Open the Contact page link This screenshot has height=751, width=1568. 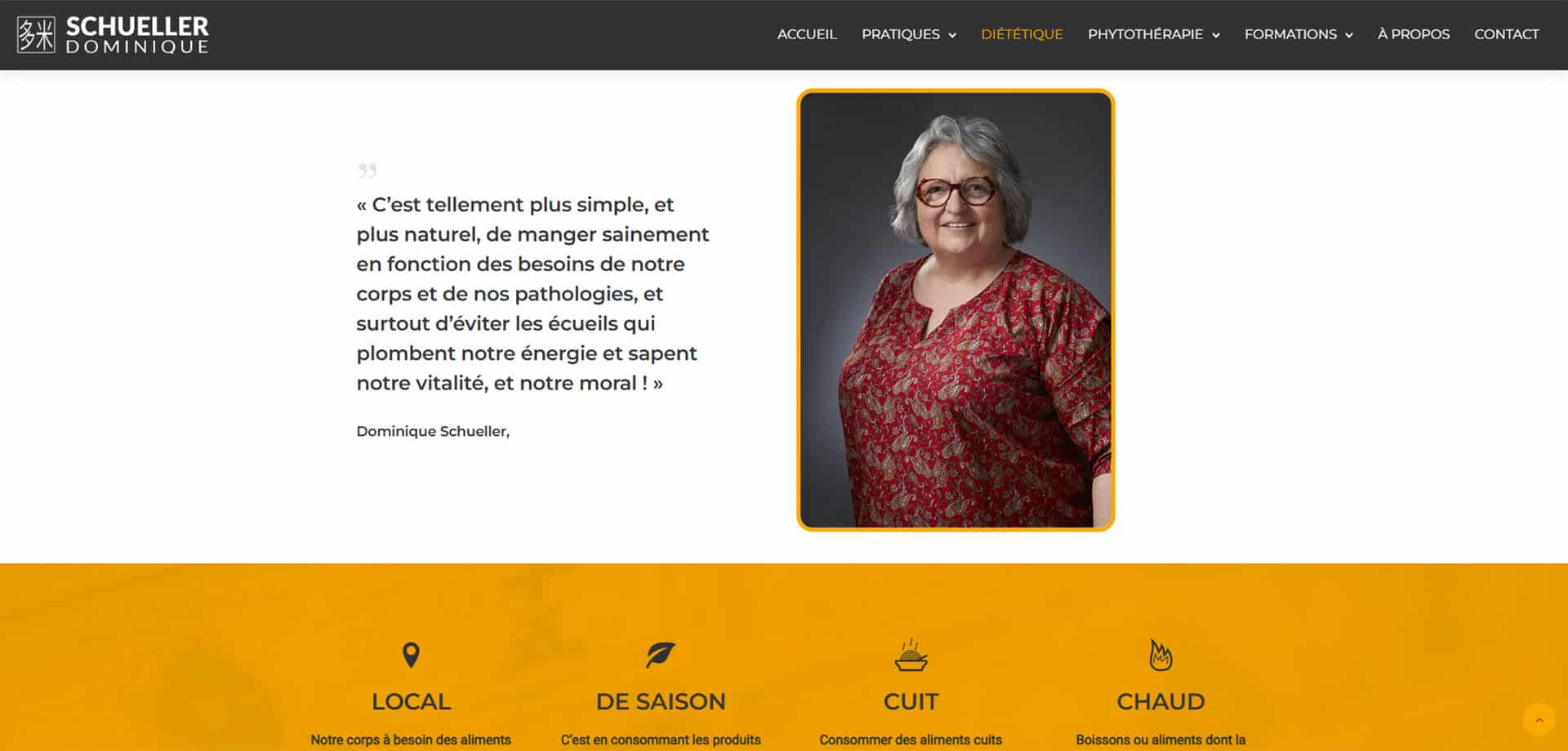coord(1507,34)
